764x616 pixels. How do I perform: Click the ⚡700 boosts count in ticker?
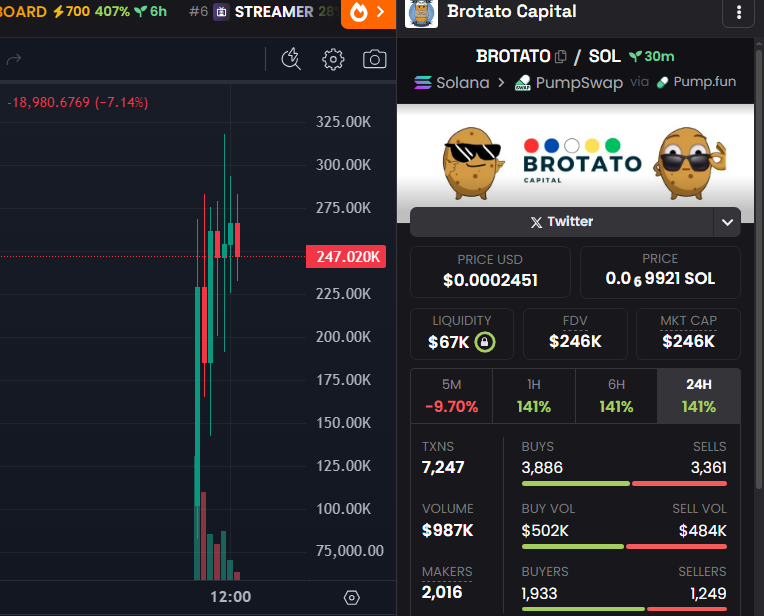point(72,11)
